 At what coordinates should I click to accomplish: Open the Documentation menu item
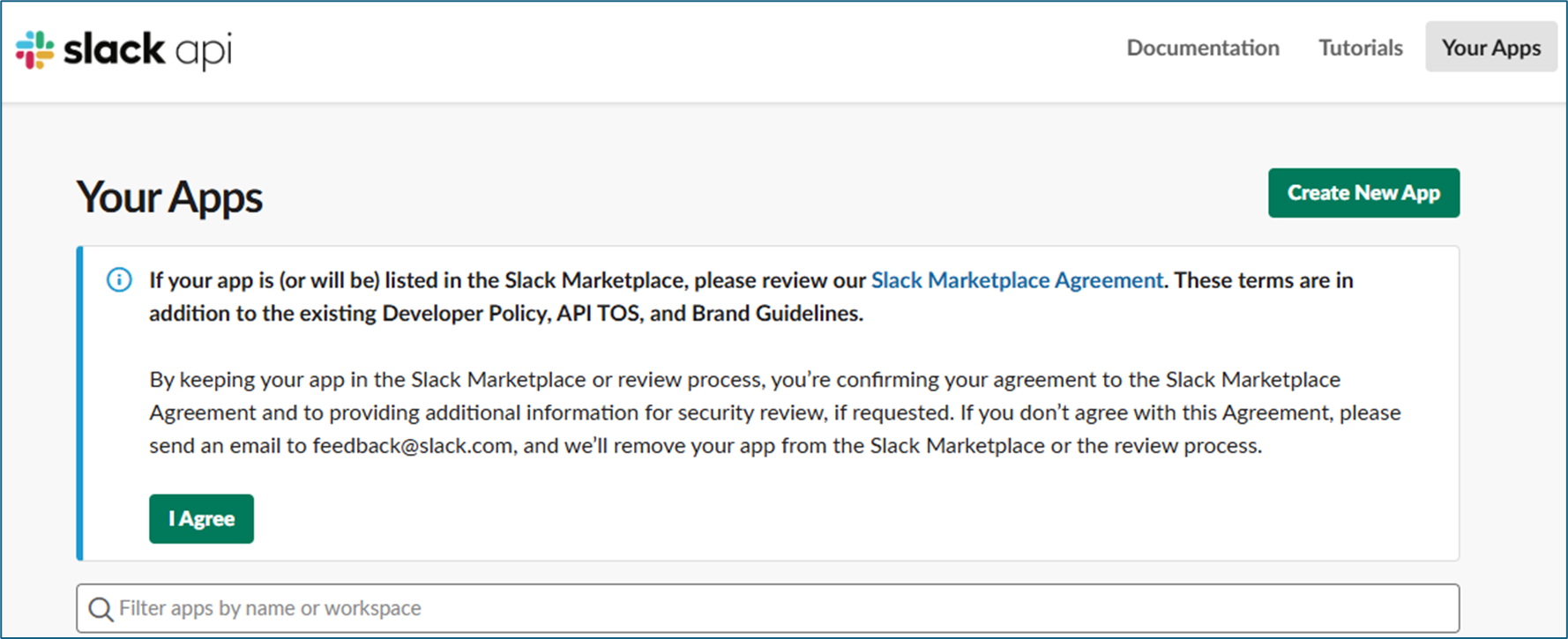point(1202,48)
